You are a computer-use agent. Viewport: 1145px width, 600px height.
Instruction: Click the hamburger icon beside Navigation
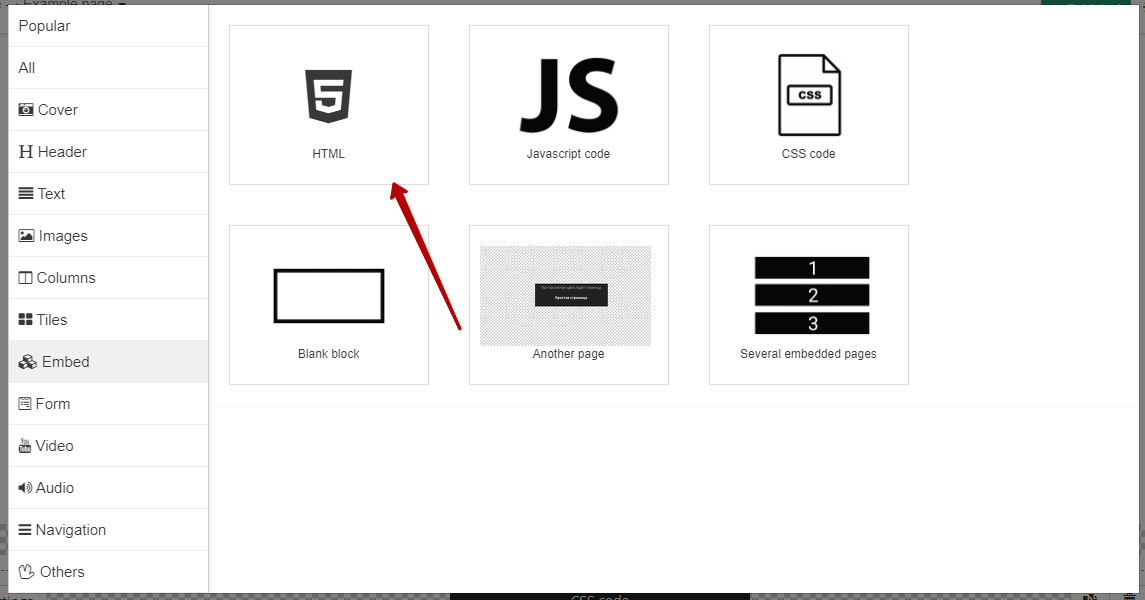(25, 530)
